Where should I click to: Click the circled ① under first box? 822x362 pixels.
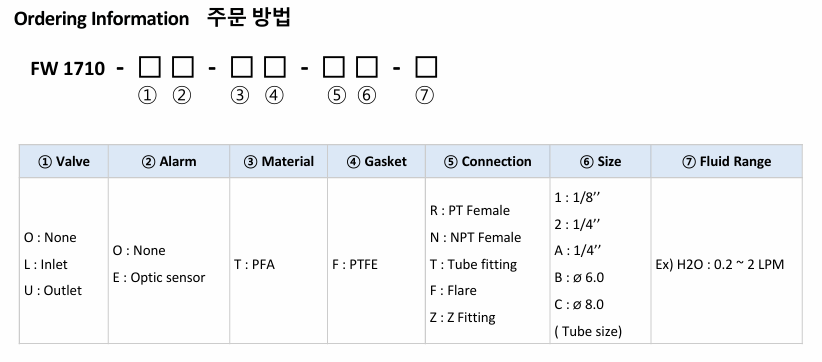[x=147, y=96]
